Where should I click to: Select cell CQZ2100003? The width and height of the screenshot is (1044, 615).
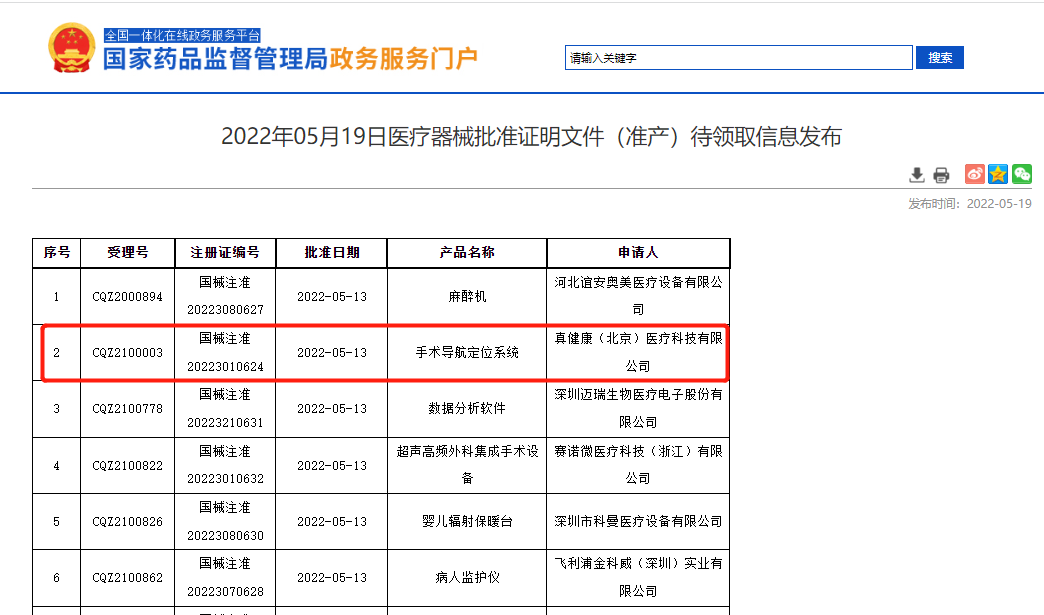tap(127, 353)
